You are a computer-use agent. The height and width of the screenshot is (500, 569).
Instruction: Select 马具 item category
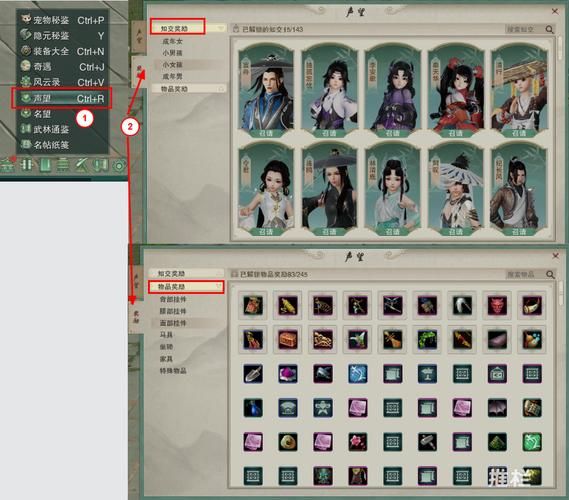point(166,335)
